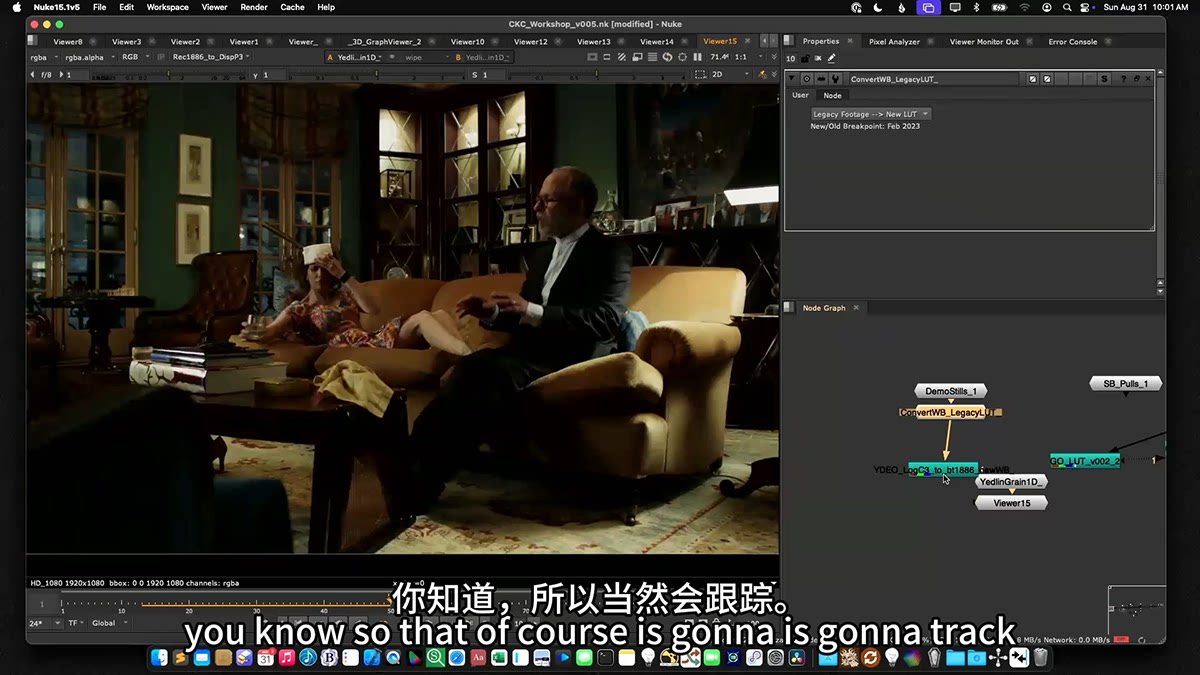Click the S button in node panel header
Image resolution: width=1200 pixels, height=675 pixels.
point(1105,79)
